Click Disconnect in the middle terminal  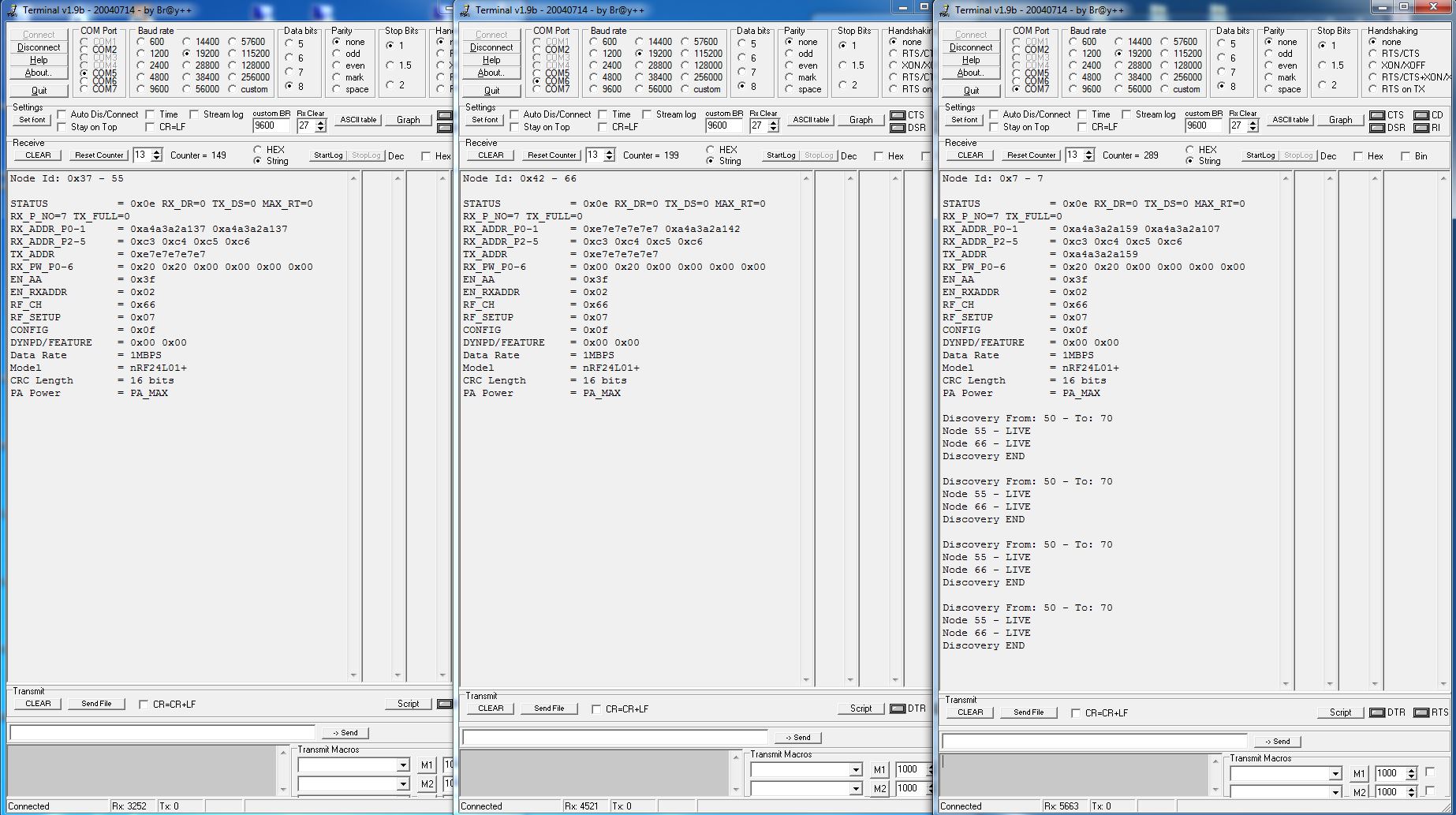point(491,47)
